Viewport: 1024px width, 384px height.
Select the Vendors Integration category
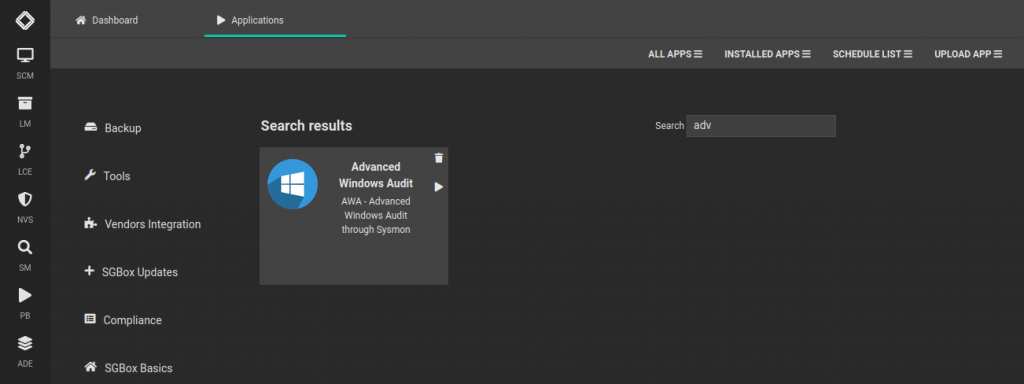142,224
